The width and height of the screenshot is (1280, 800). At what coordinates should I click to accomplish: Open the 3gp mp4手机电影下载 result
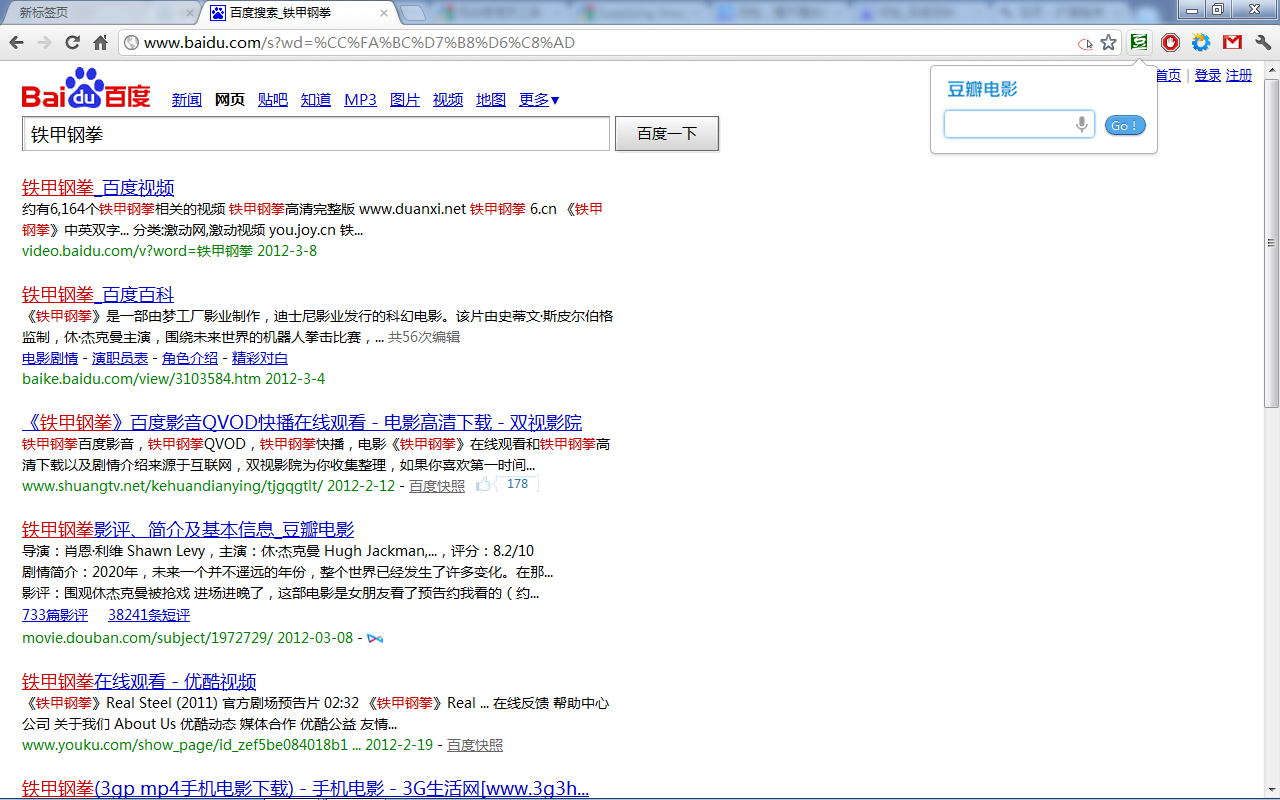(x=305, y=788)
